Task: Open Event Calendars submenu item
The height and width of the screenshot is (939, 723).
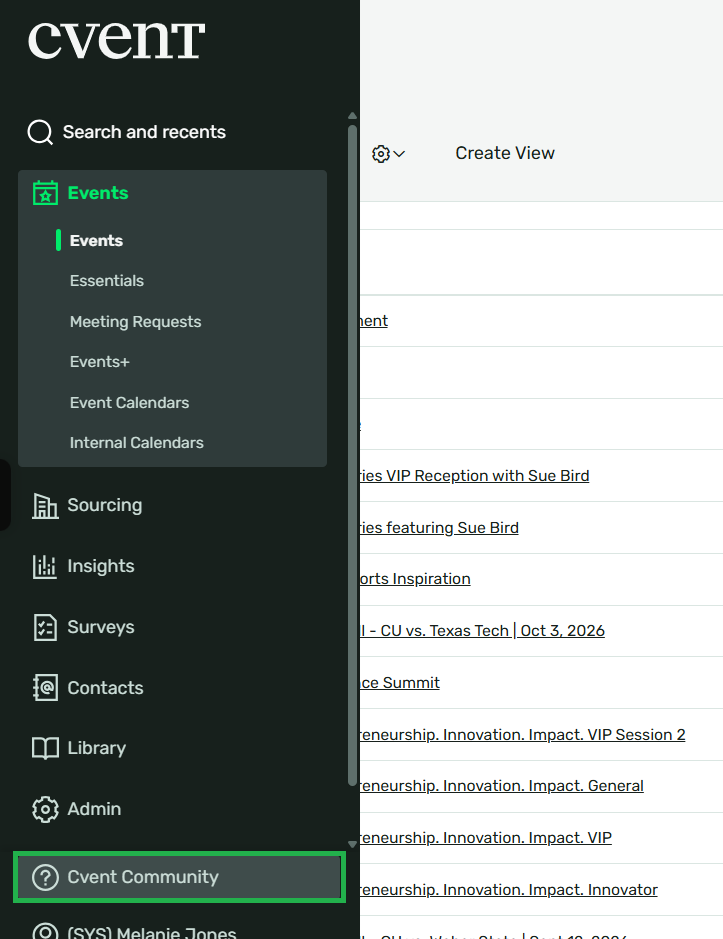Action: [x=129, y=402]
